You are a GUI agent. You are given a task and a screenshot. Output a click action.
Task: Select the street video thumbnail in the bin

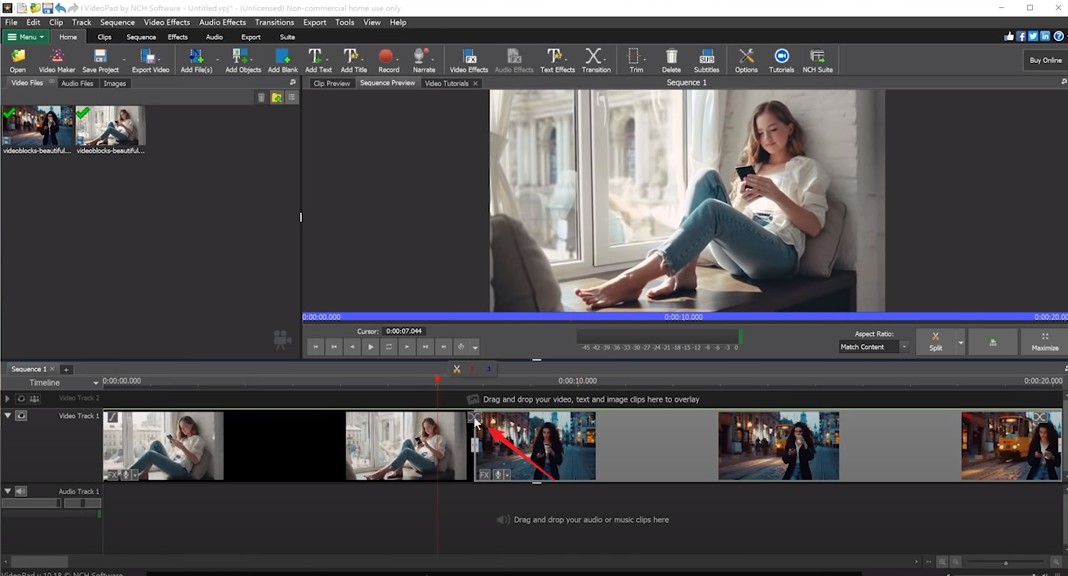(37, 126)
